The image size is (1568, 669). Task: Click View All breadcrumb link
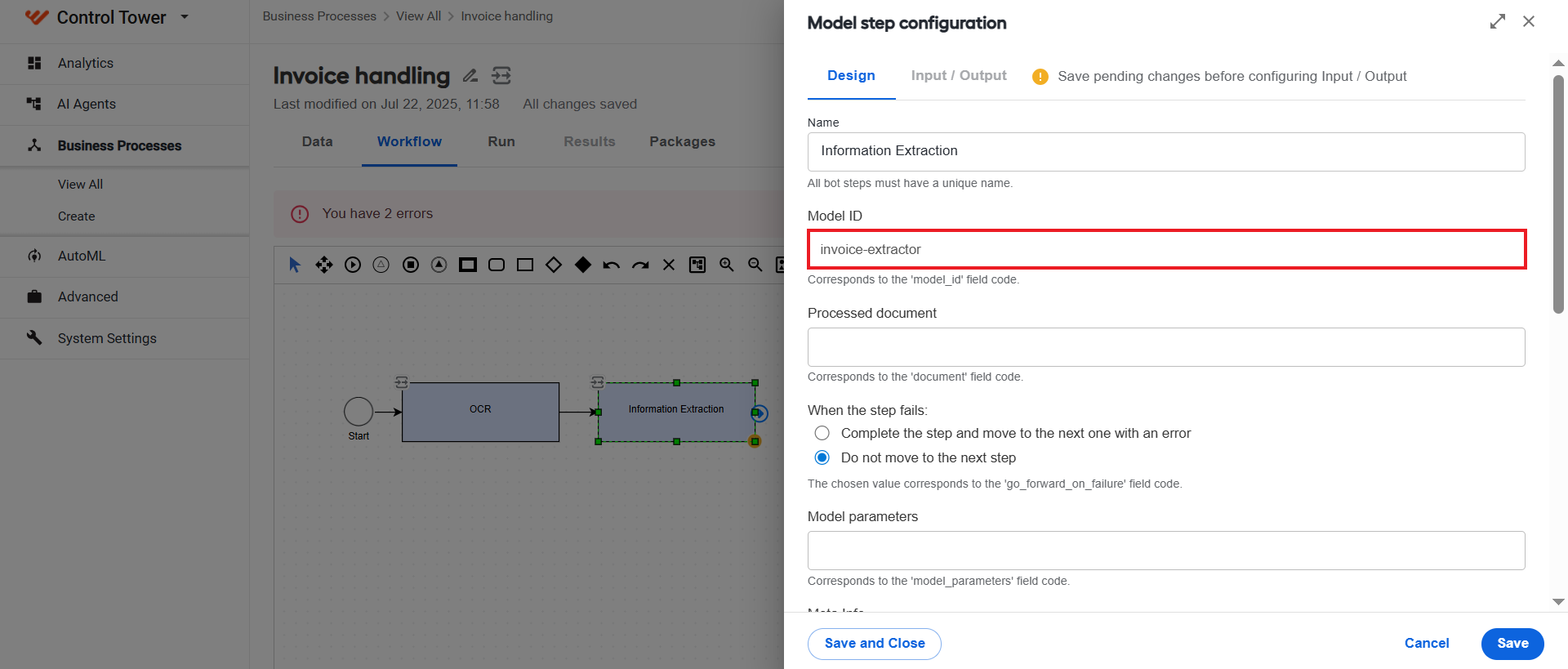point(418,16)
